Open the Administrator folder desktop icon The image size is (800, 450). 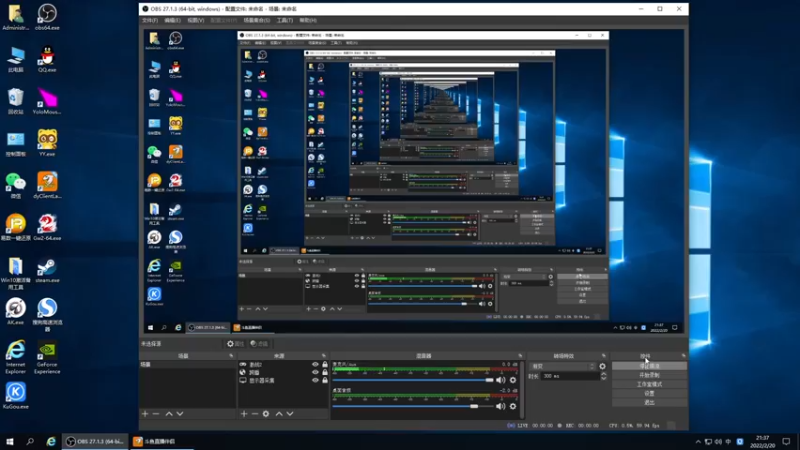(x=15, y=17)
